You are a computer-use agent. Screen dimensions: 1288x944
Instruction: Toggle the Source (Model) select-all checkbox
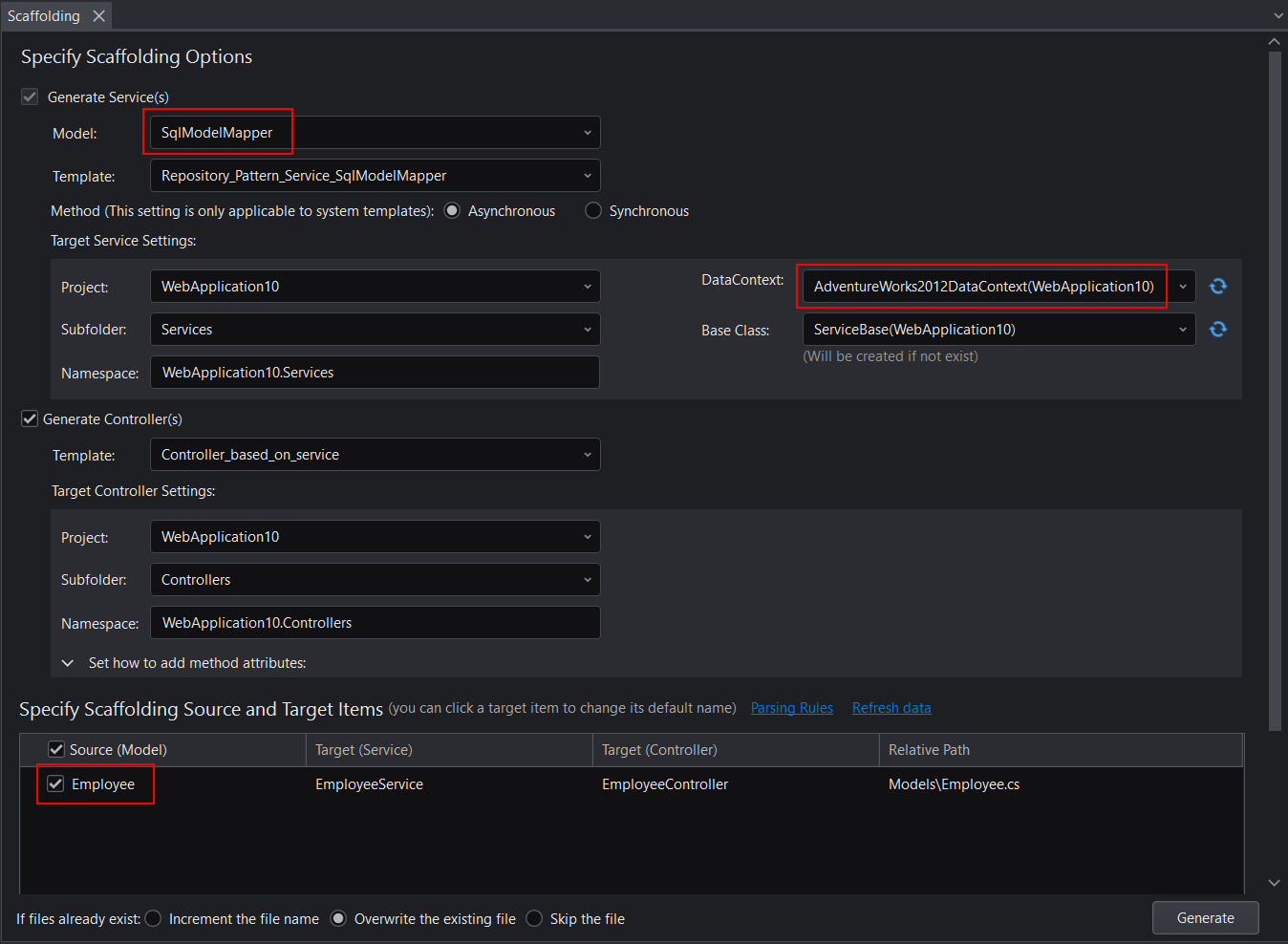click(56, 750)
